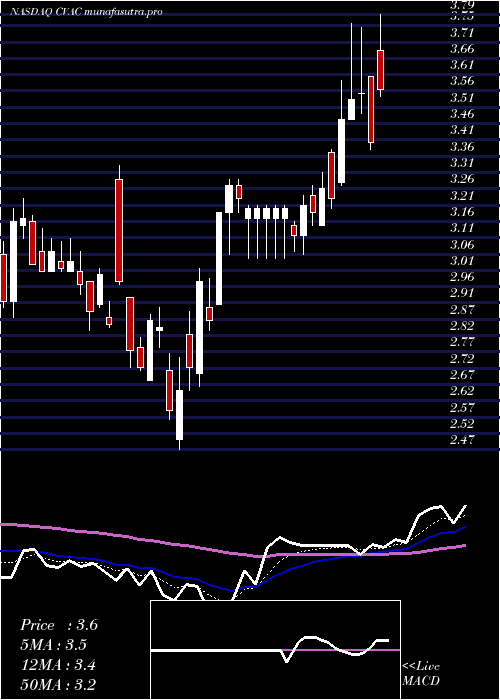Click the lowest white candlestick near 2.47
This screenshot has height=700, width=500.
179,415
